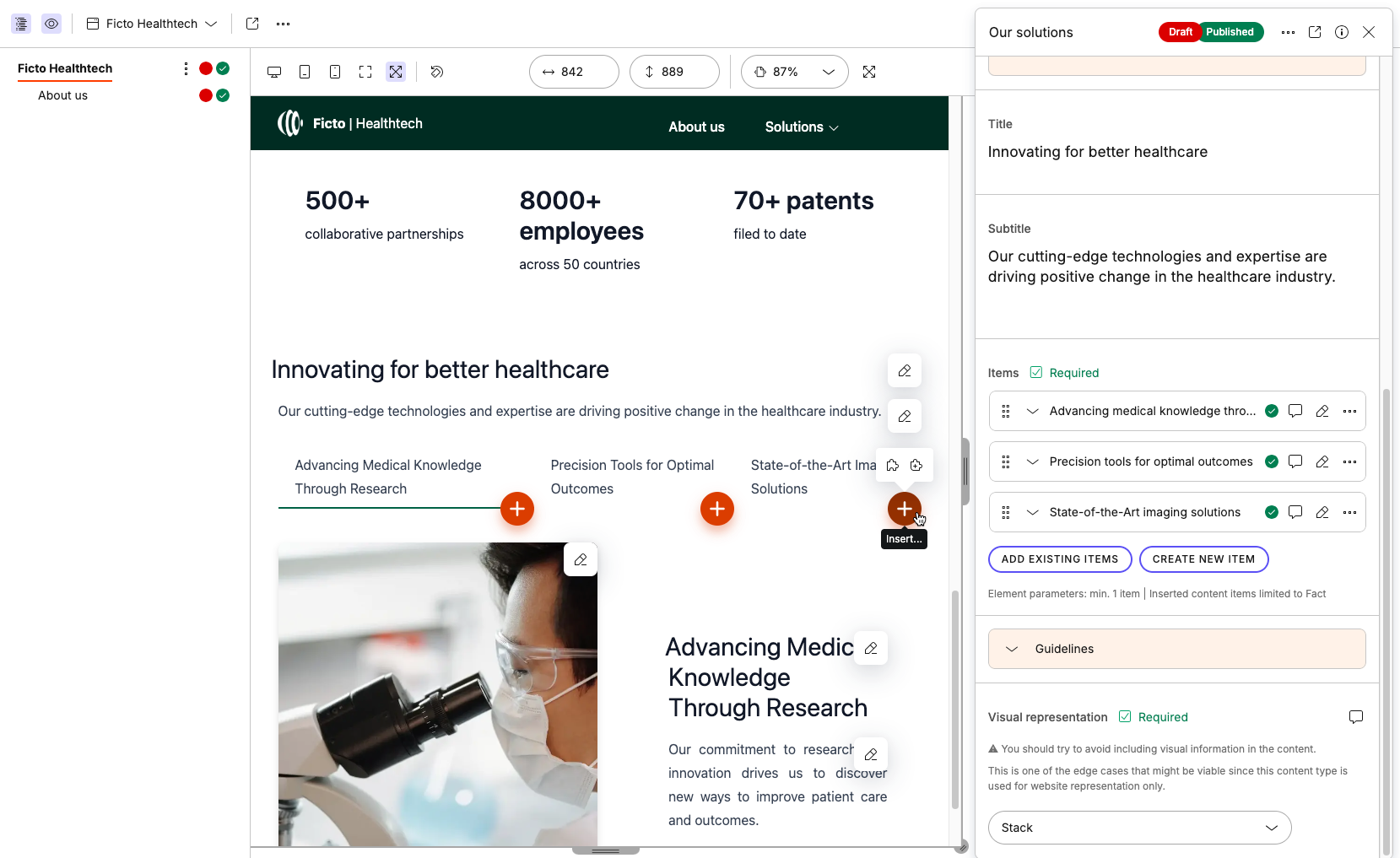
Task: Open Our solutions in a new window
Action: (x=1314, y=32)
